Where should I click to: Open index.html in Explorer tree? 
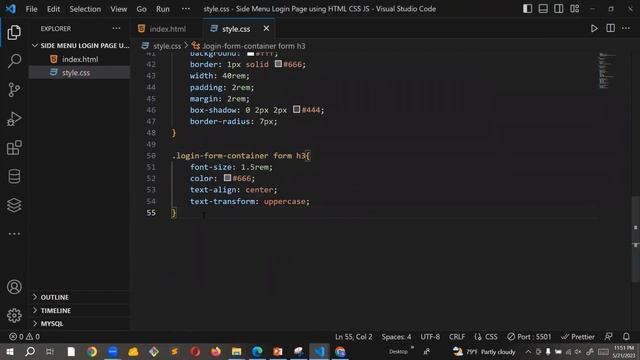[80, 59]
